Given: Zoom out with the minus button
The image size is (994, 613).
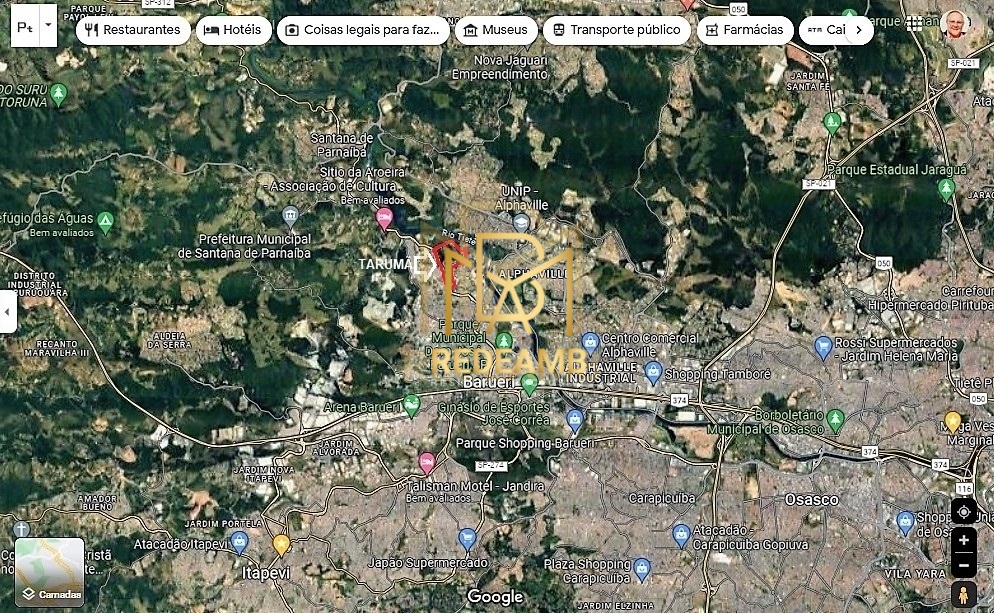Looking at the screenshot, I should (x=964, y=565).
